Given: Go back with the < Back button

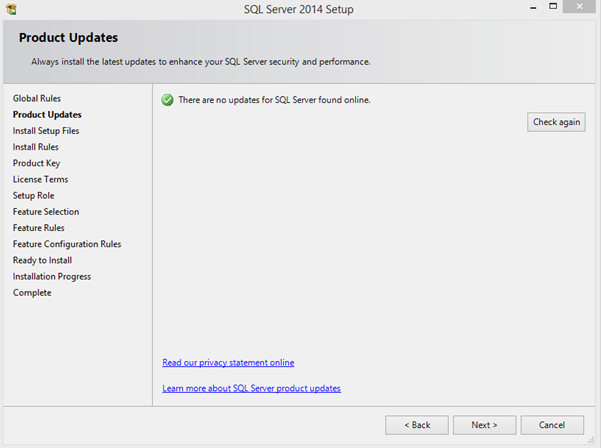Looking at the screenshot, I should [417, 425].
